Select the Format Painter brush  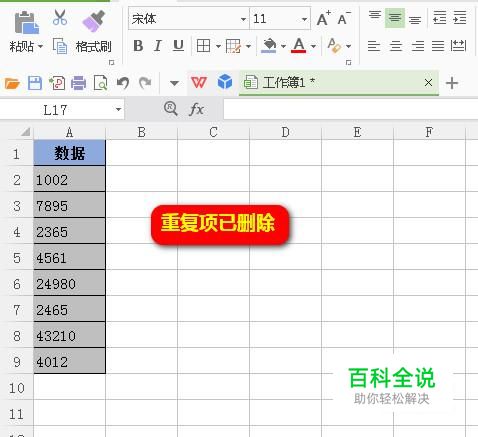94,21
